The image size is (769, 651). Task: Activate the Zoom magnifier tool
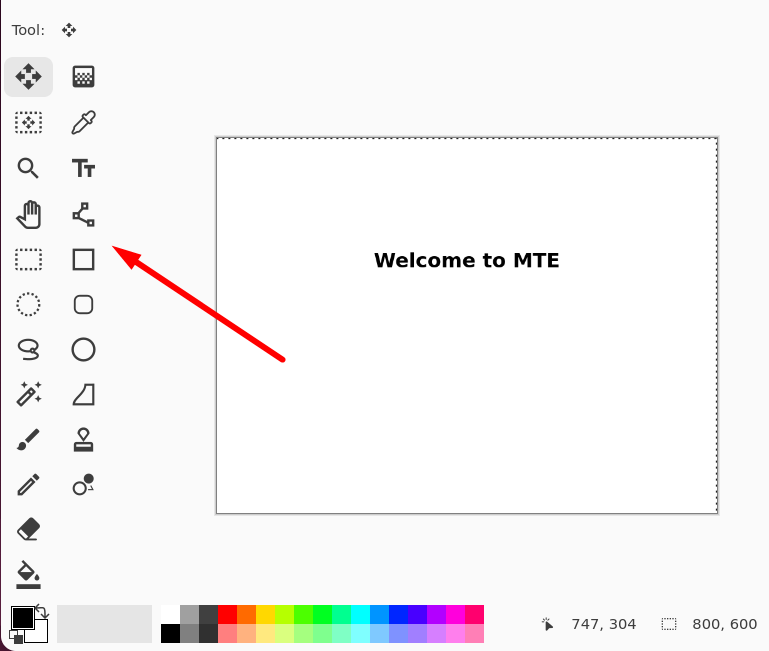[x=28, y=168]
